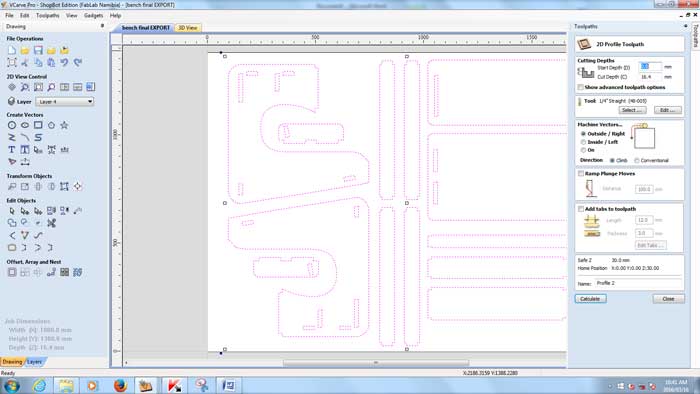This screenshot has height=394, width=700.
Task: Switch to the Drawing tab at bottom
Action: coord(12,362)
